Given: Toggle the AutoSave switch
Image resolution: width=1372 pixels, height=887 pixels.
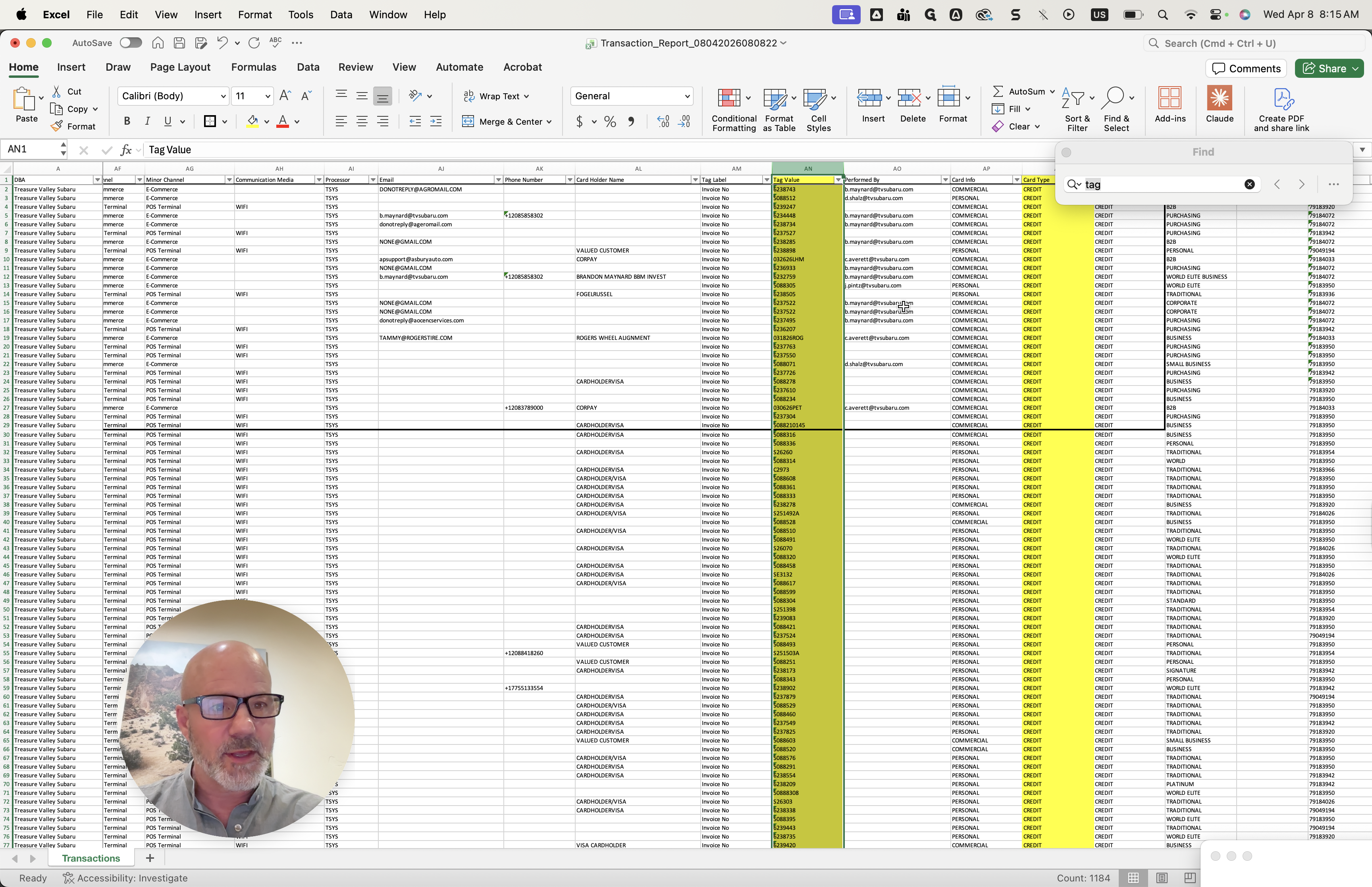Looking at the screenshot, I should coord(131,42).
